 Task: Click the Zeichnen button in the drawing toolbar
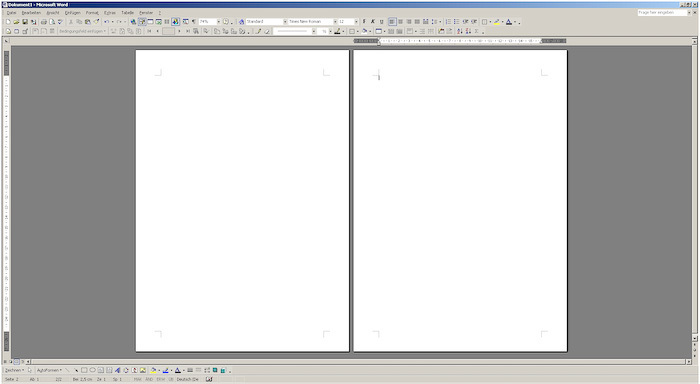click(x=14, y=370)
